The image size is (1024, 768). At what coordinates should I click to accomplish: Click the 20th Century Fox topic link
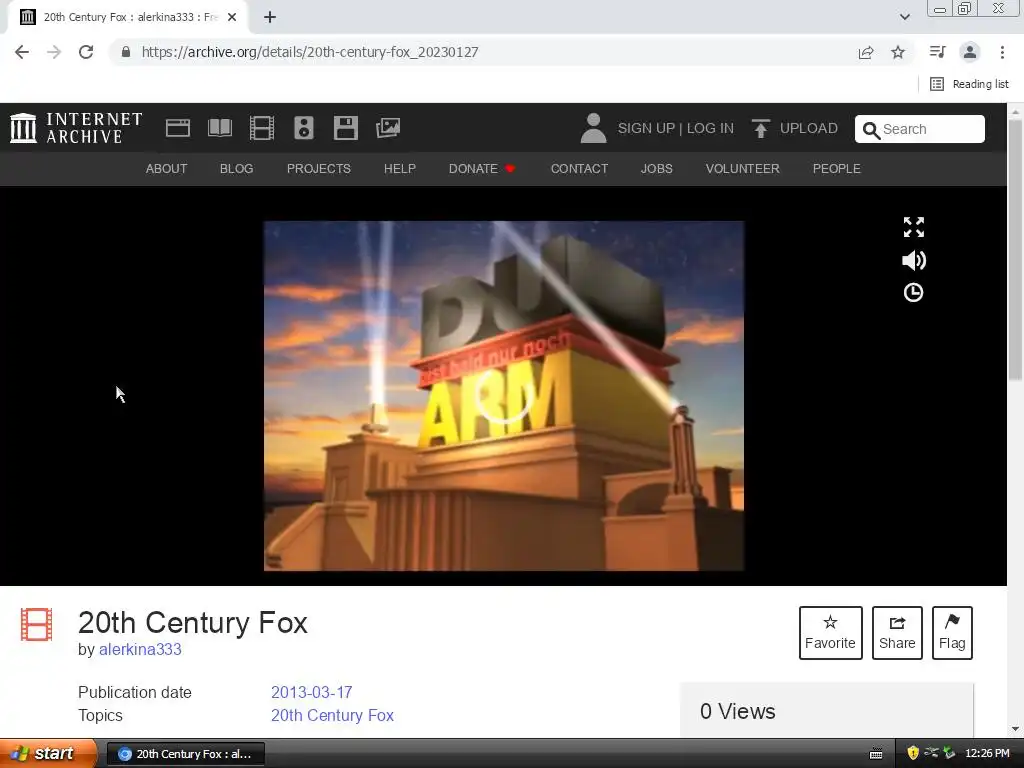pyautogui.click(x=332, y=715)
